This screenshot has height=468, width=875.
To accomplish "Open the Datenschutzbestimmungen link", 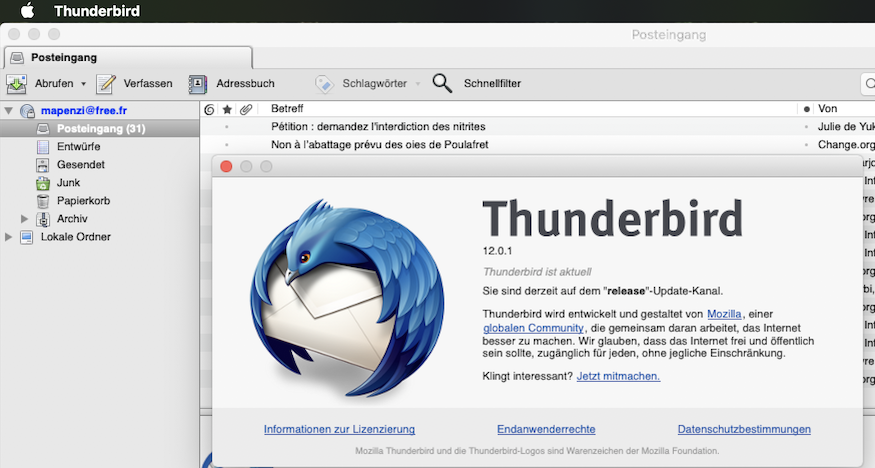I will click(744, 429).
